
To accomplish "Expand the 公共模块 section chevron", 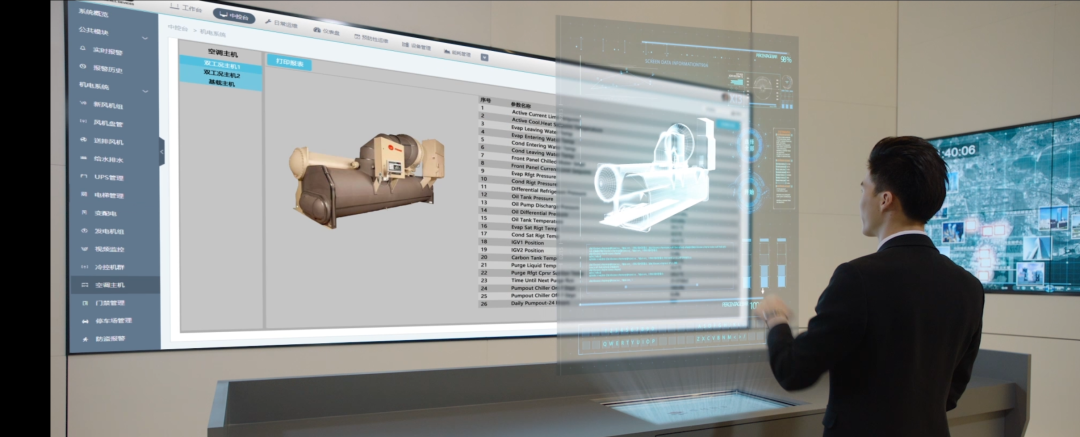I will (147, 38).
